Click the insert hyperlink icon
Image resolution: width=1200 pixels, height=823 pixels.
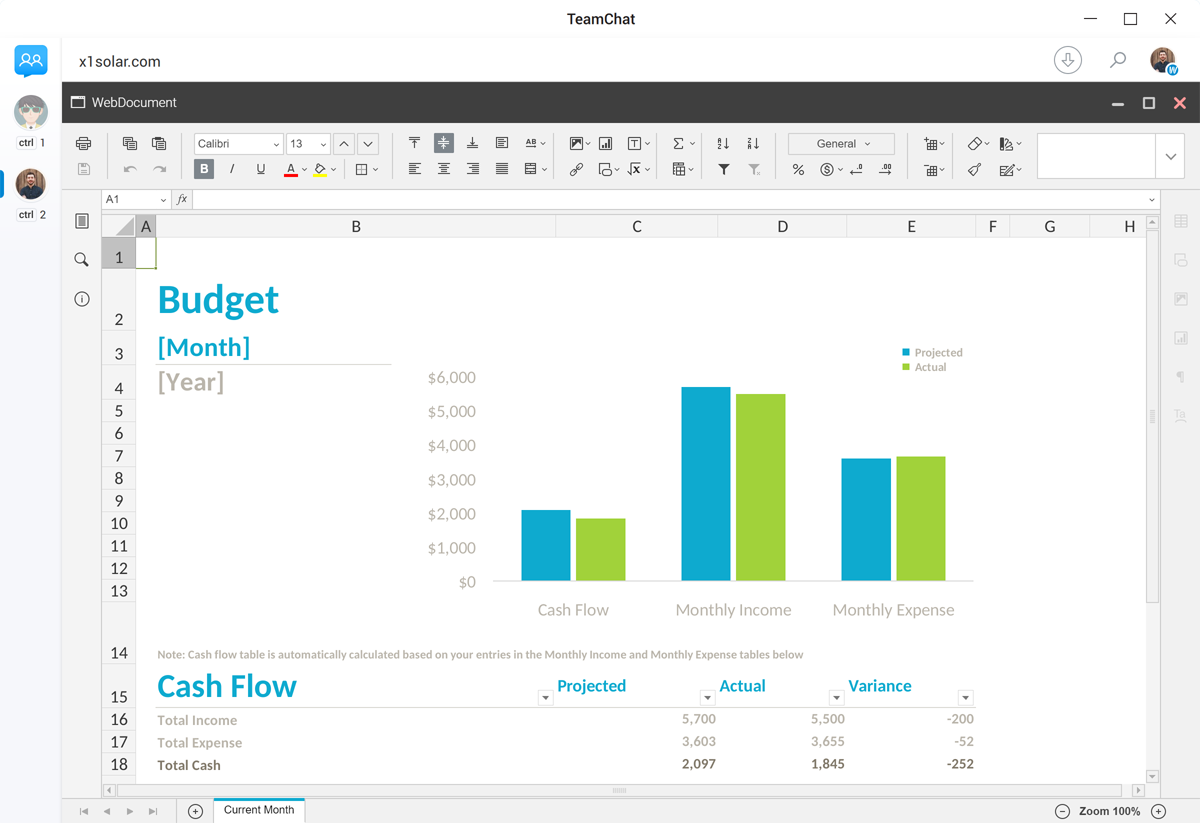pos(576,170)
